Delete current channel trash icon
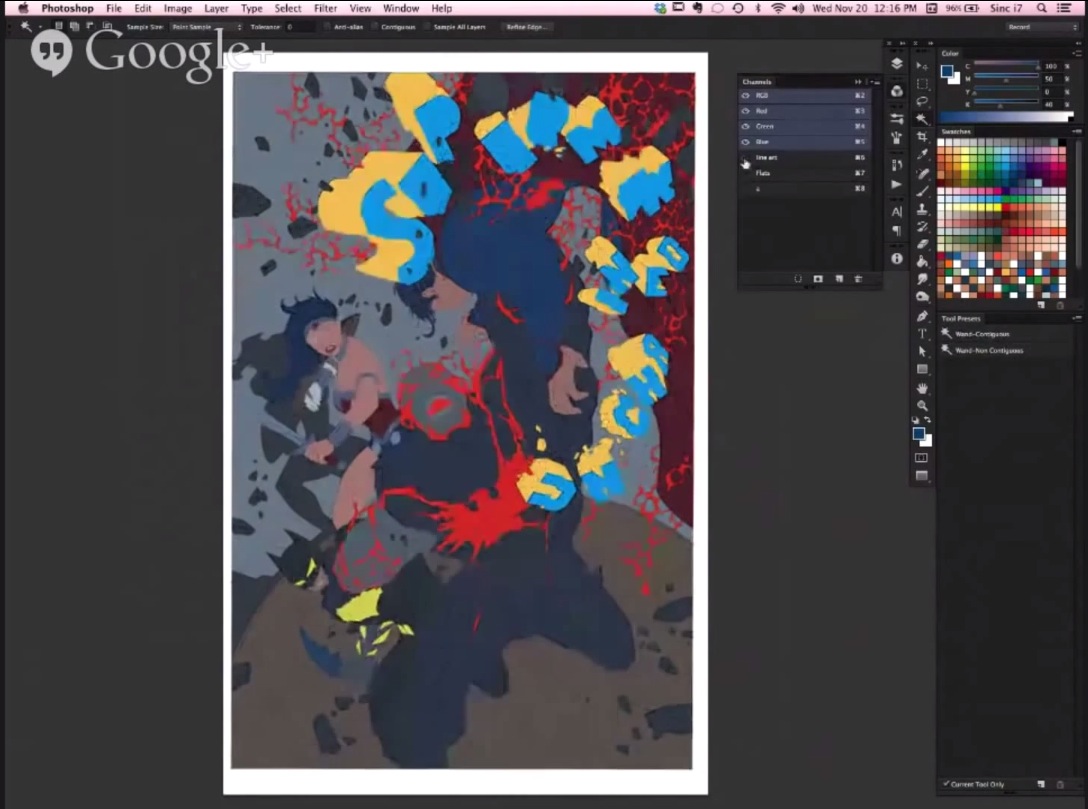 point(858,279)
